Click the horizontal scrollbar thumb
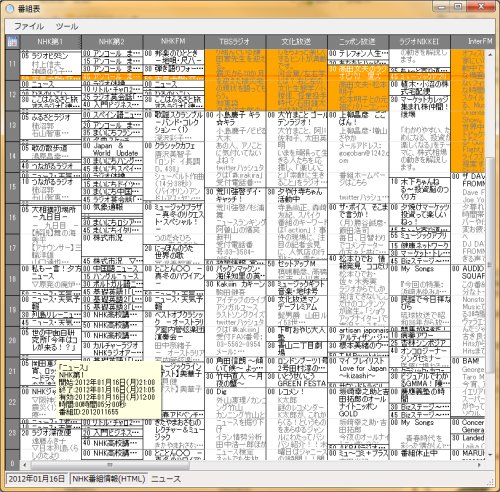The height and width of the screenshot is (492, 500). tap(110, 464)
